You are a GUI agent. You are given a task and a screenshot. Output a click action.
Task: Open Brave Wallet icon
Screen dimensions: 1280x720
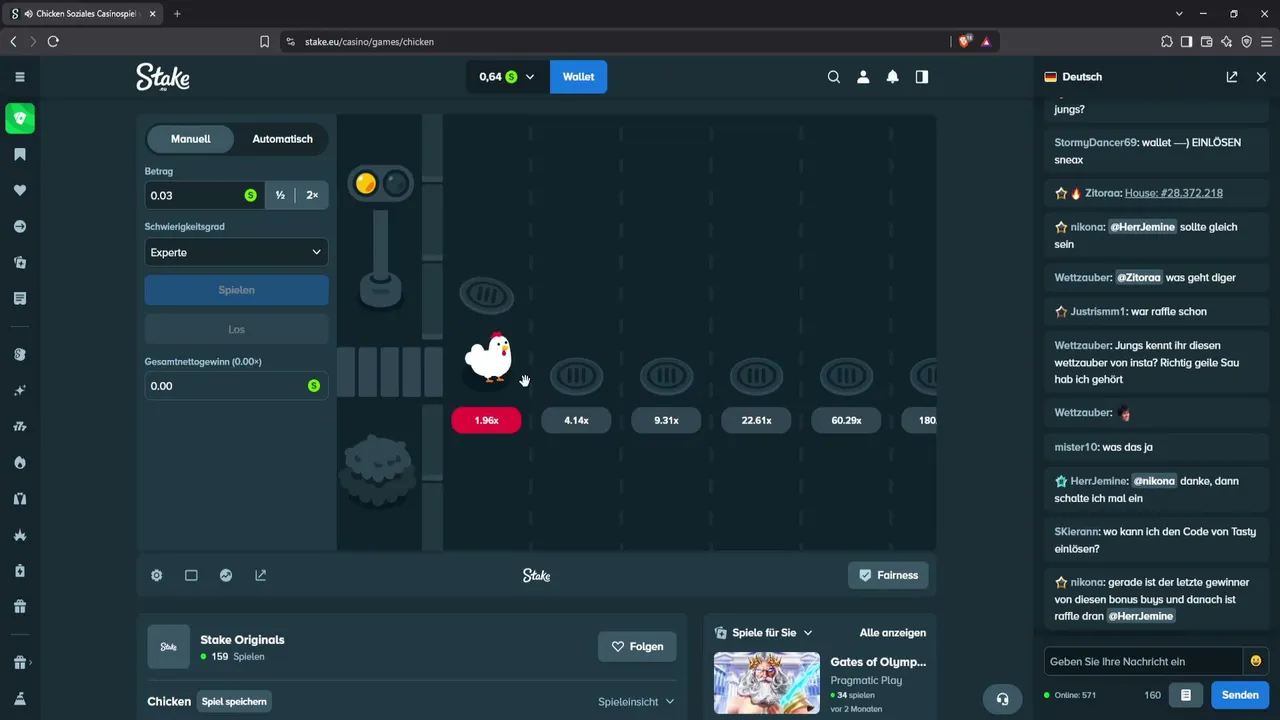(x=1207, y=42)
